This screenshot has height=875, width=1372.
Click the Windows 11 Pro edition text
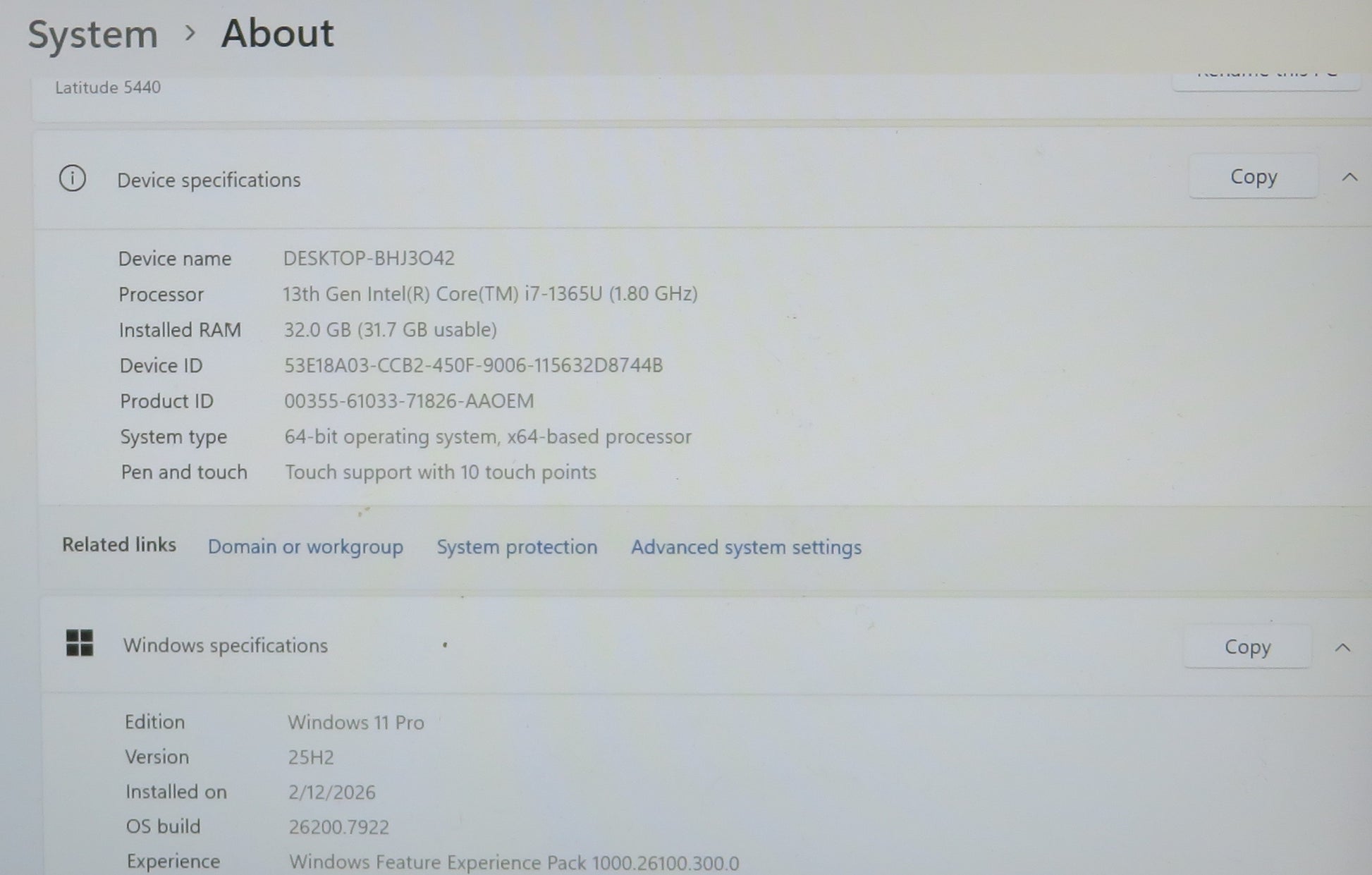[355, 723]
